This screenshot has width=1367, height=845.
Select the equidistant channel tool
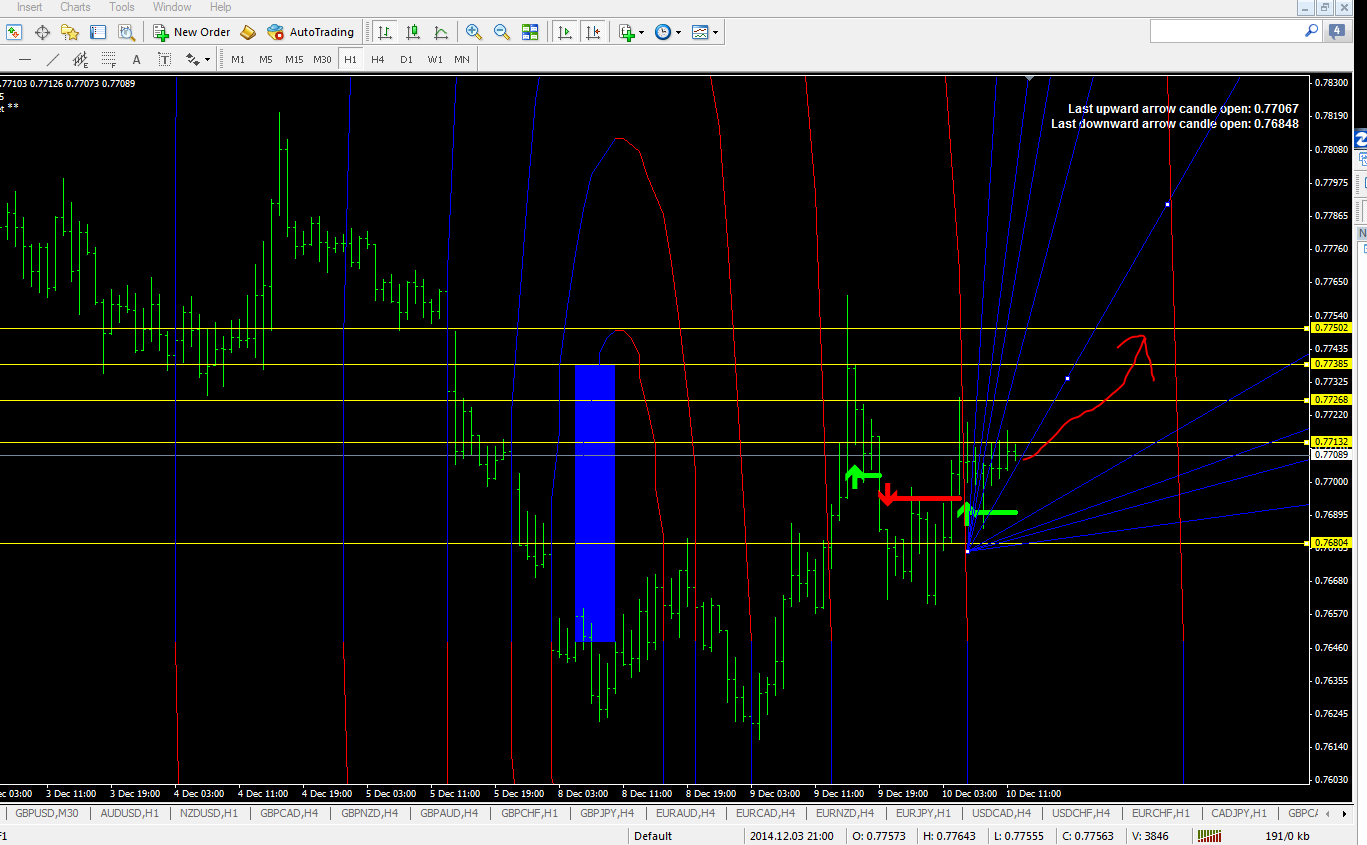click(81, 59)
